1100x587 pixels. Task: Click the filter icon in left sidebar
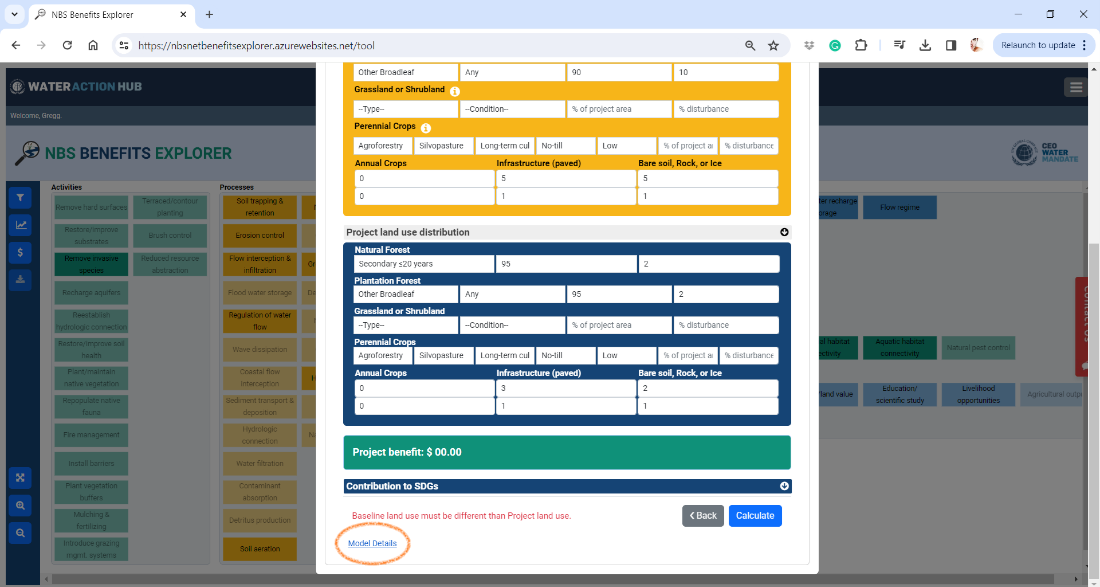coord(20,198)
